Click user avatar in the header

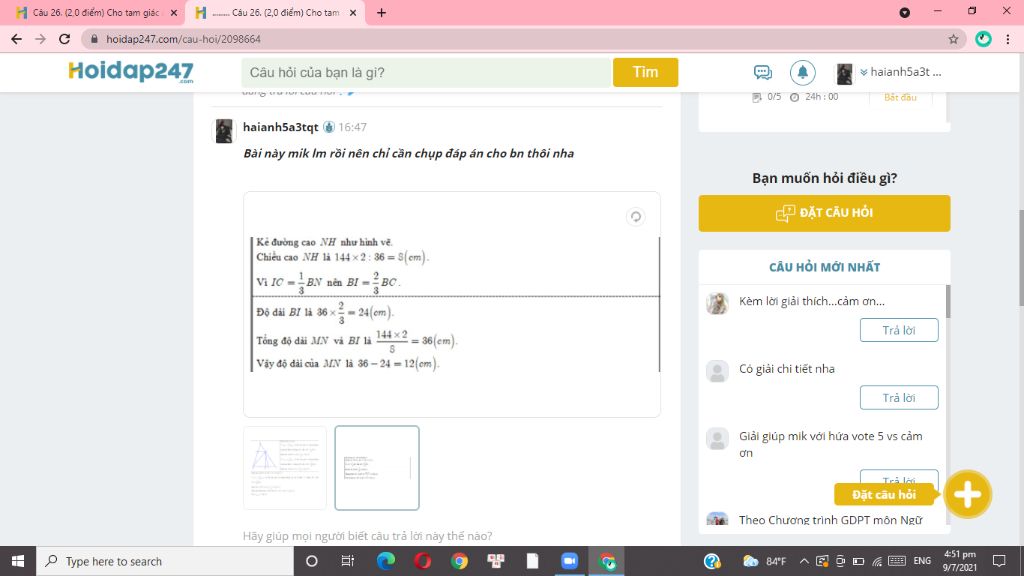point(844,74)
